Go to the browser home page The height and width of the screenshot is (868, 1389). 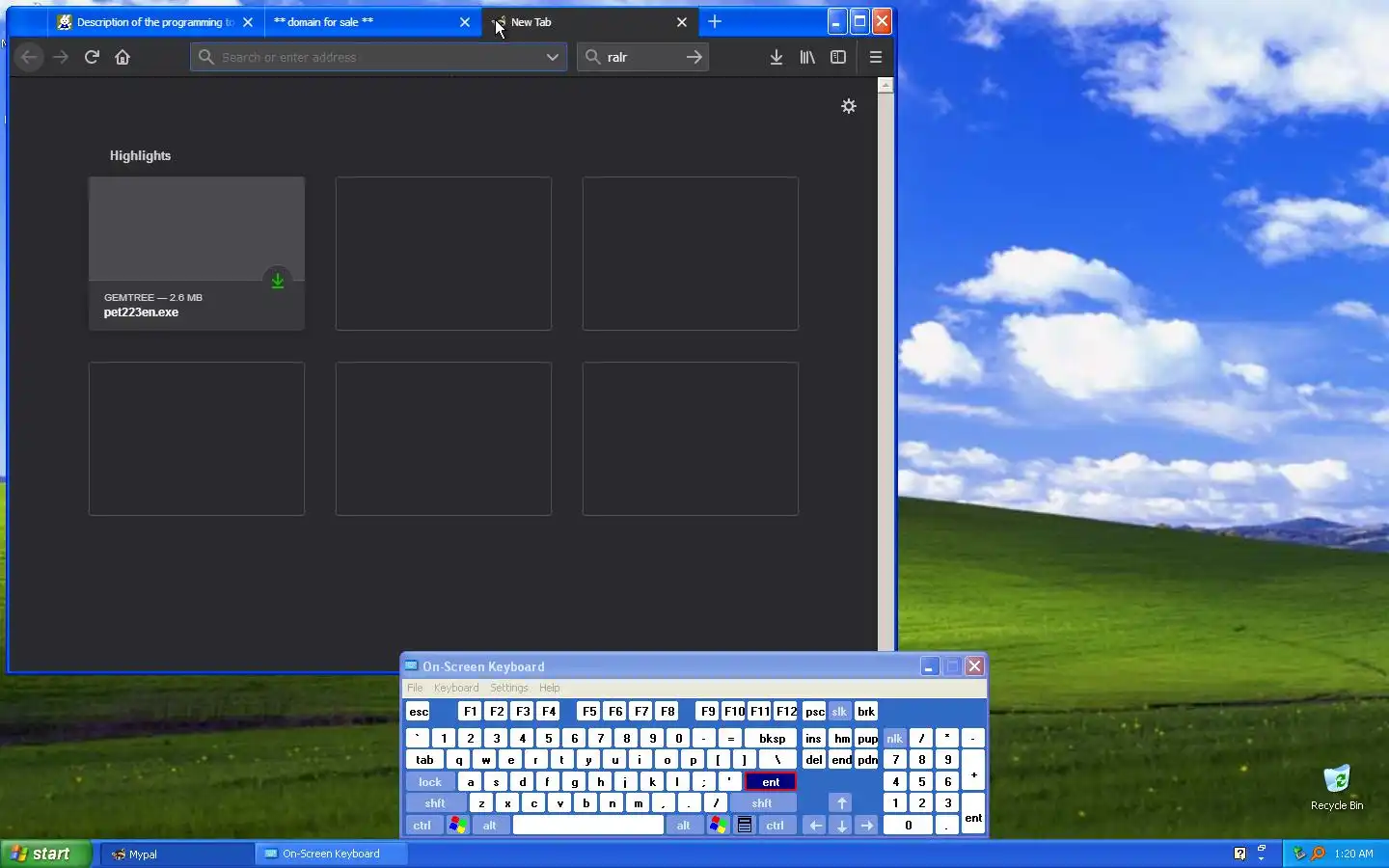pyautogui.click(x=123, y=57)
